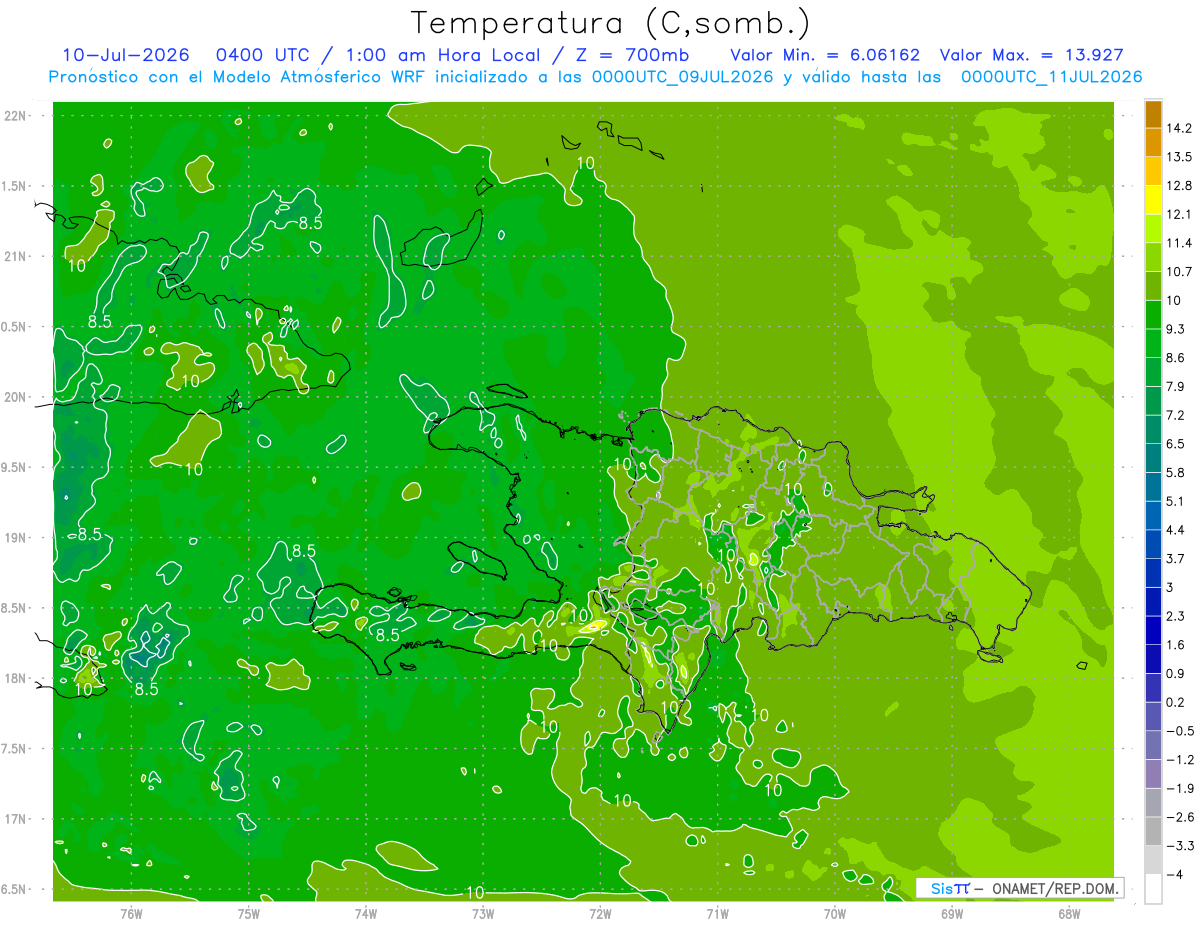
Task: Click the "9.3" color scale label
Action: [x=1175, y=329]
